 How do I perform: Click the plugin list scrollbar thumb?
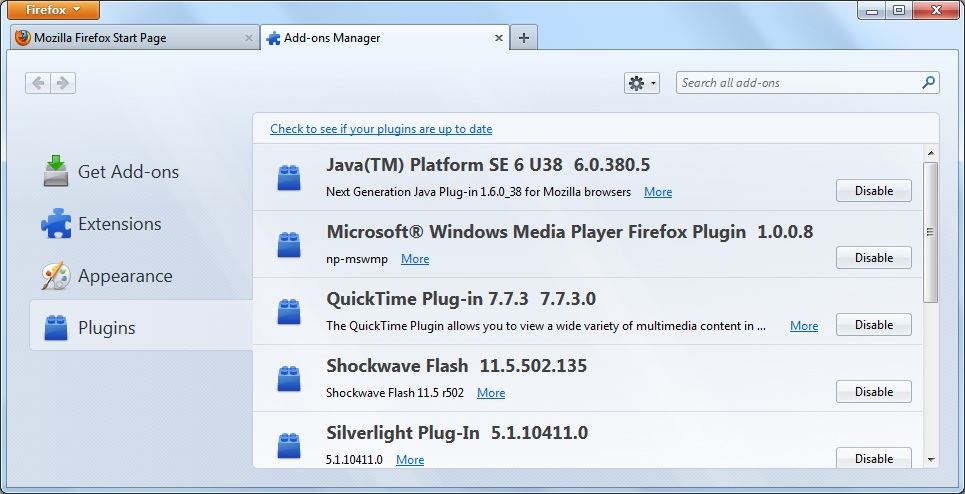(931, 232)
